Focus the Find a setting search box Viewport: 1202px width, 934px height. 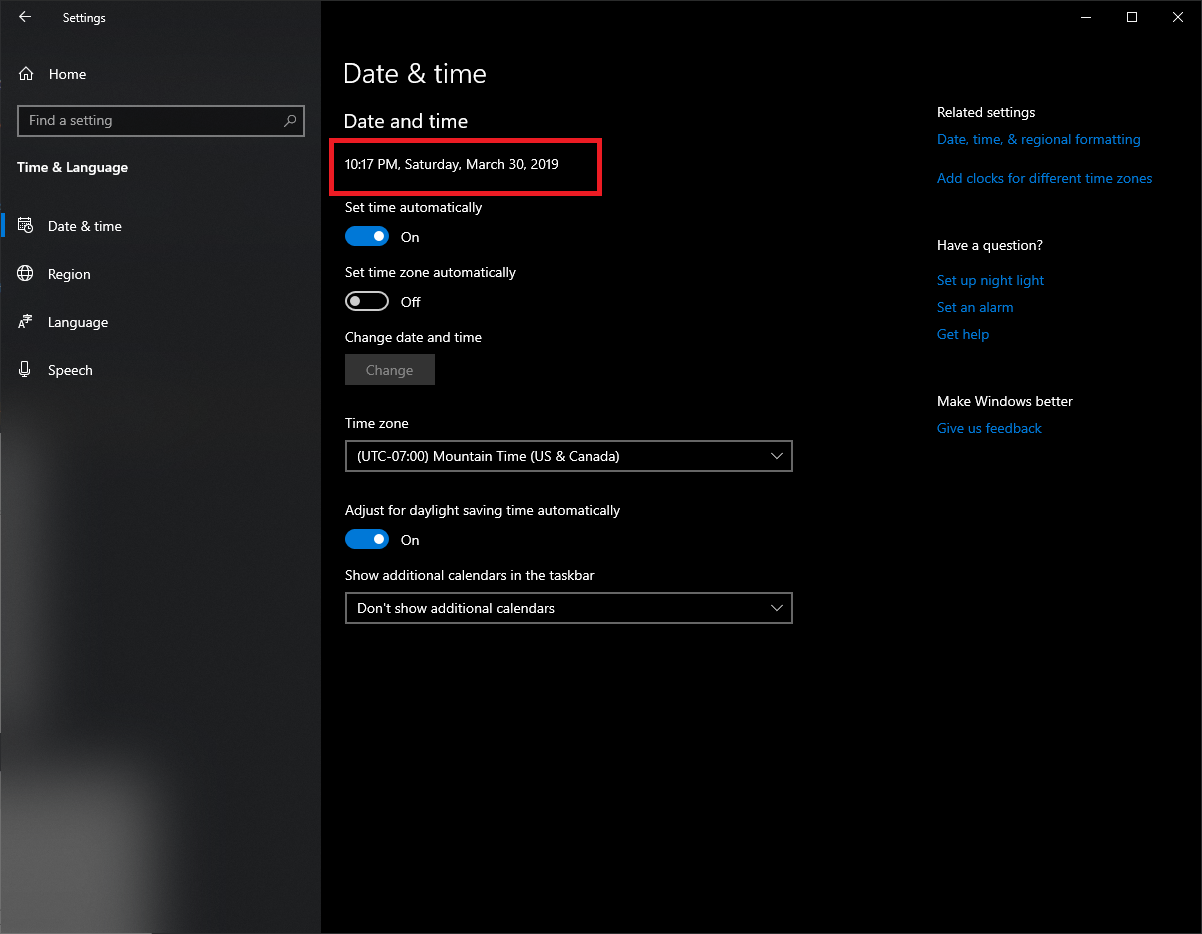coord(161,120)
